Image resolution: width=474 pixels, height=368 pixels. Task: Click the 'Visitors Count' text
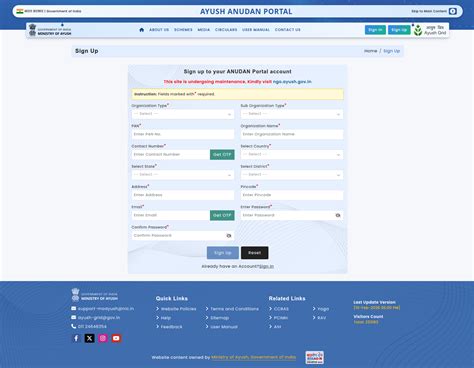click(368, 317)
